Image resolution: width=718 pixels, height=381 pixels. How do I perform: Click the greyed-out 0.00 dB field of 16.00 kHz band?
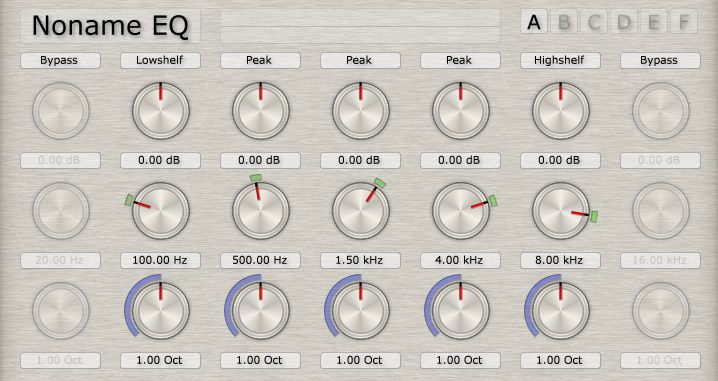click(660, 160)
